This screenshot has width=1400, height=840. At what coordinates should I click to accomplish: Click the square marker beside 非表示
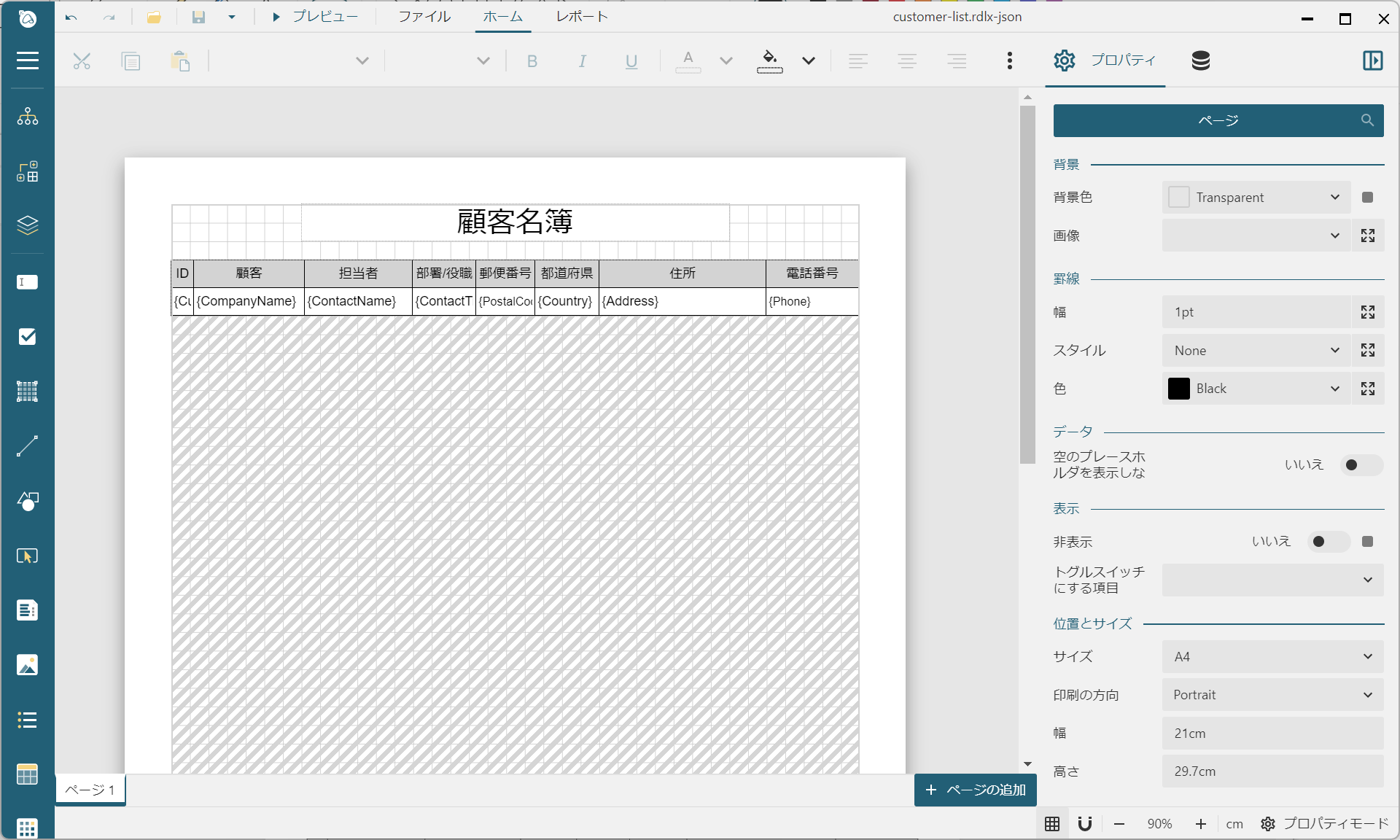tap(1368, 542)
